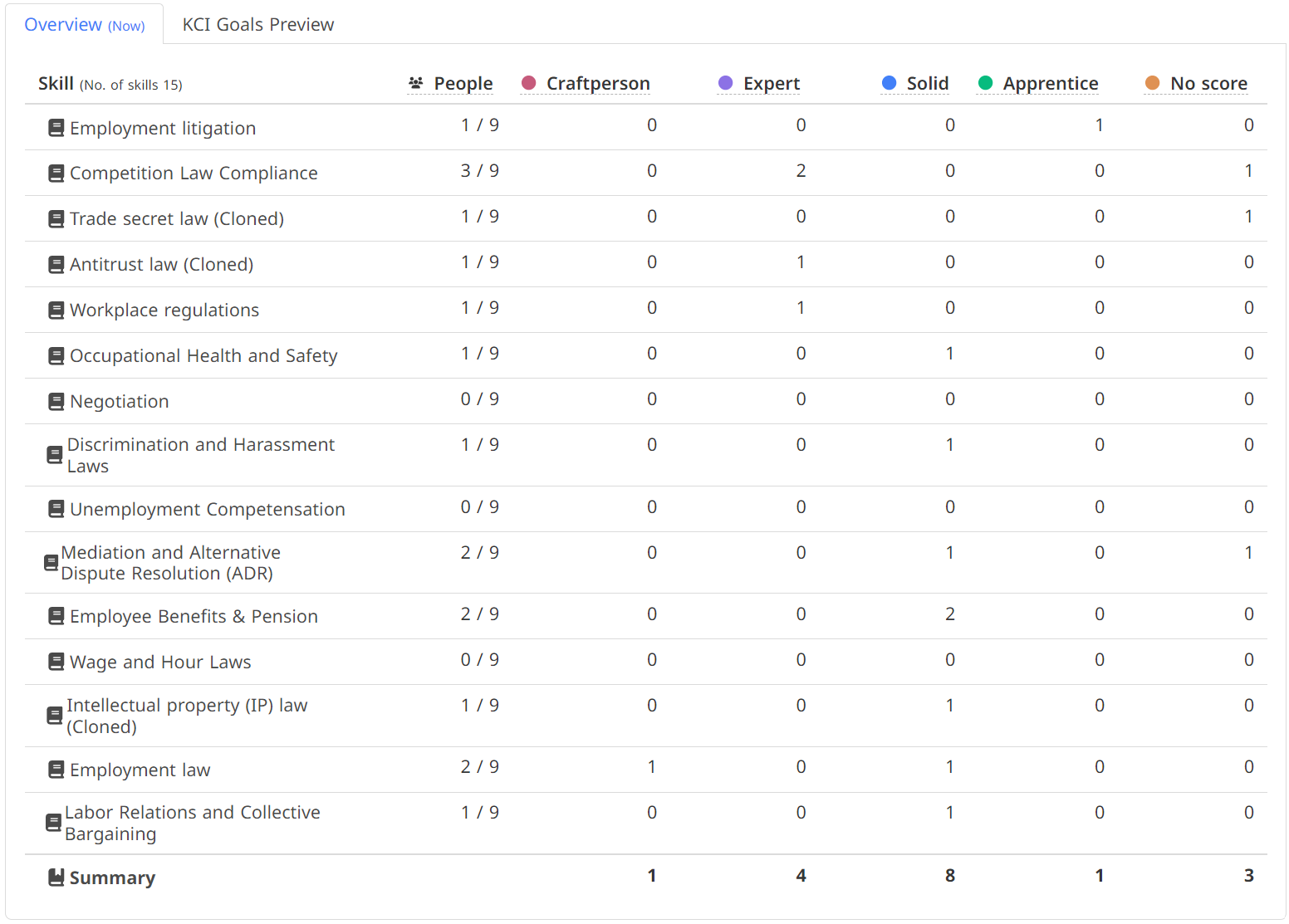Click Summary Expert total 4
The image size is (1289, 924).
801,875
